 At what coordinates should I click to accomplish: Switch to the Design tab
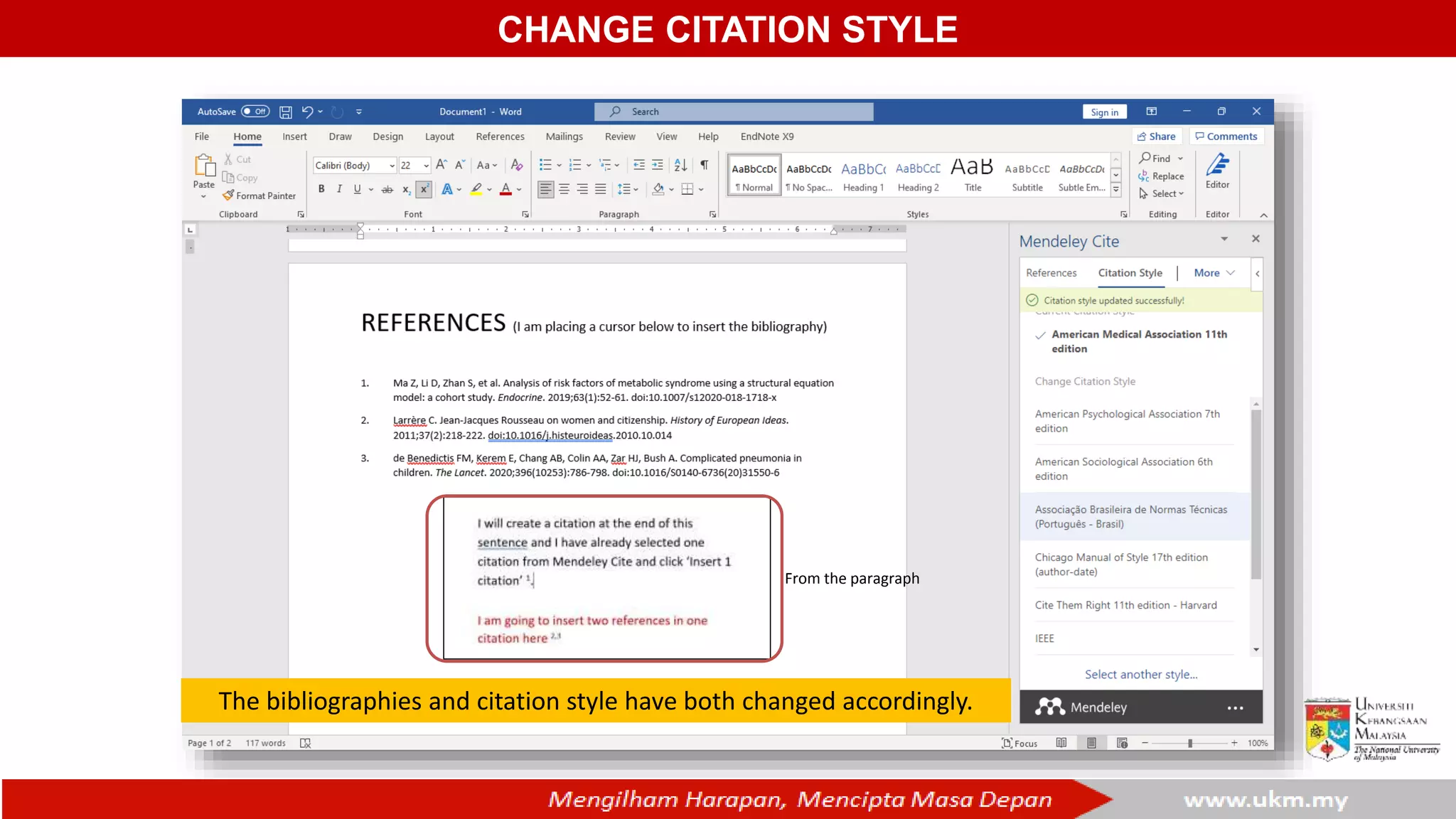coord(387,136)
